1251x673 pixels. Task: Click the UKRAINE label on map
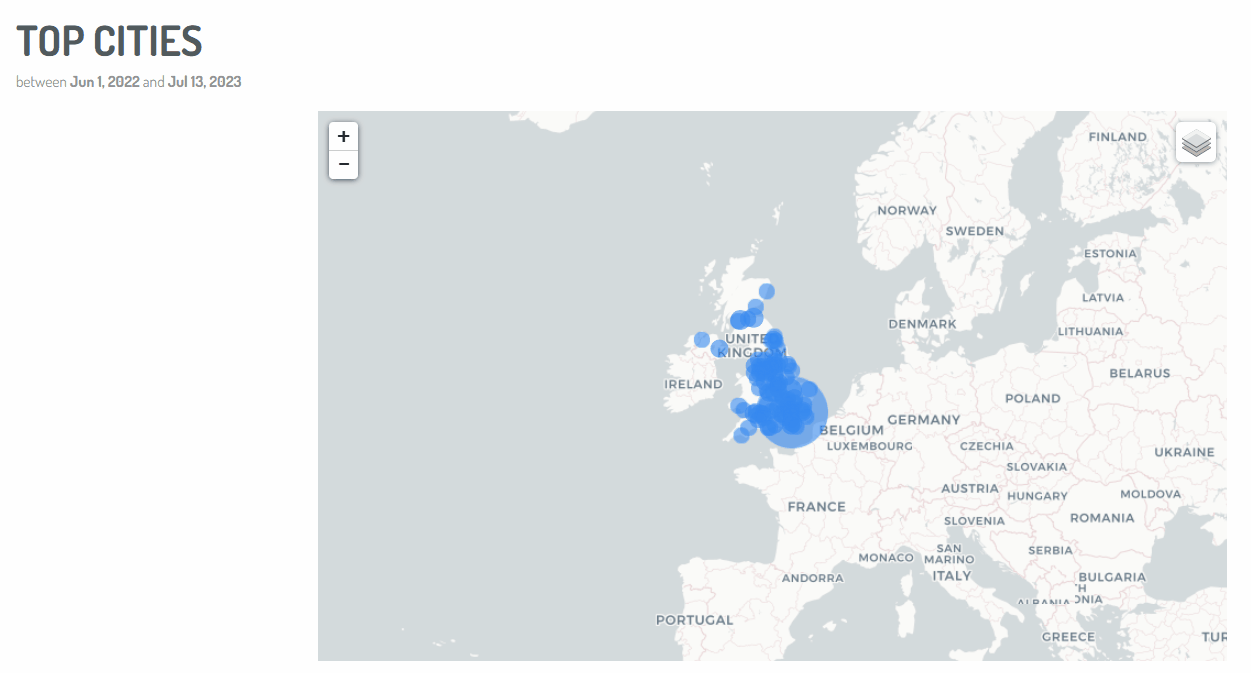coord(1184,452)
